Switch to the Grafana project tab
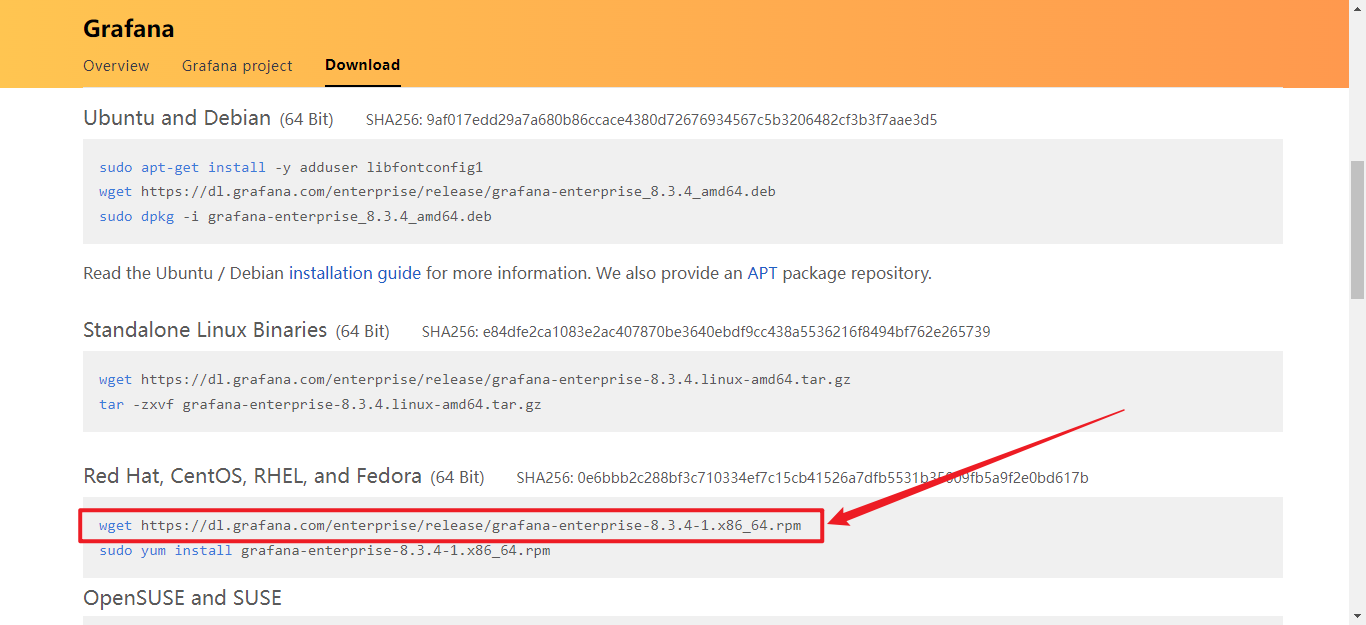Screen dimensions: 1366x625 [237, 66]
